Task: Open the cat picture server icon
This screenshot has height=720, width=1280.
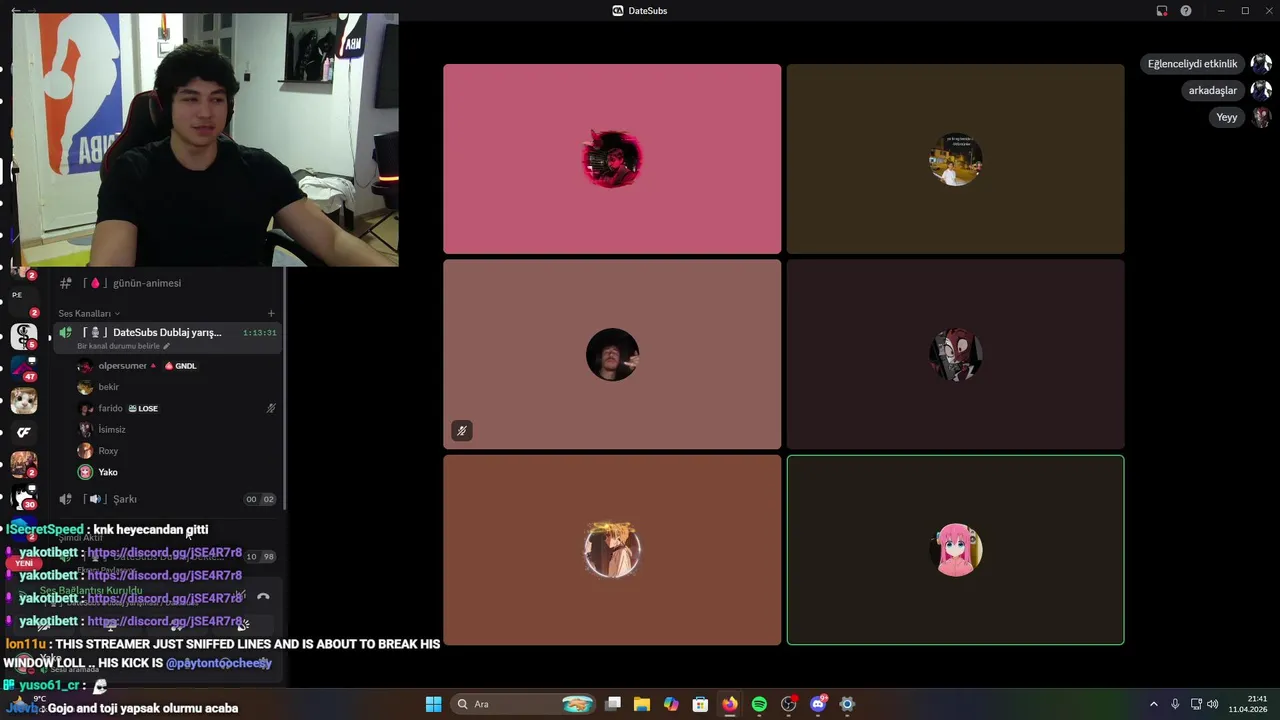Action: pyautogui.click(x=24, y=401)
